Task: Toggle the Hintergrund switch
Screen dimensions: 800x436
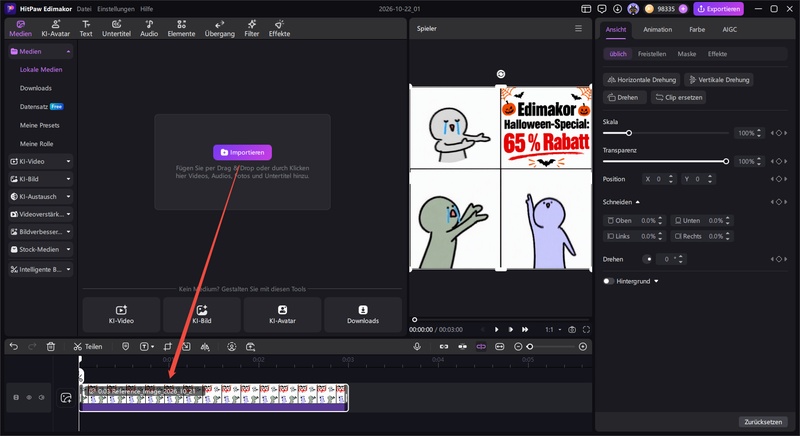Action: [x=608, y=281]
